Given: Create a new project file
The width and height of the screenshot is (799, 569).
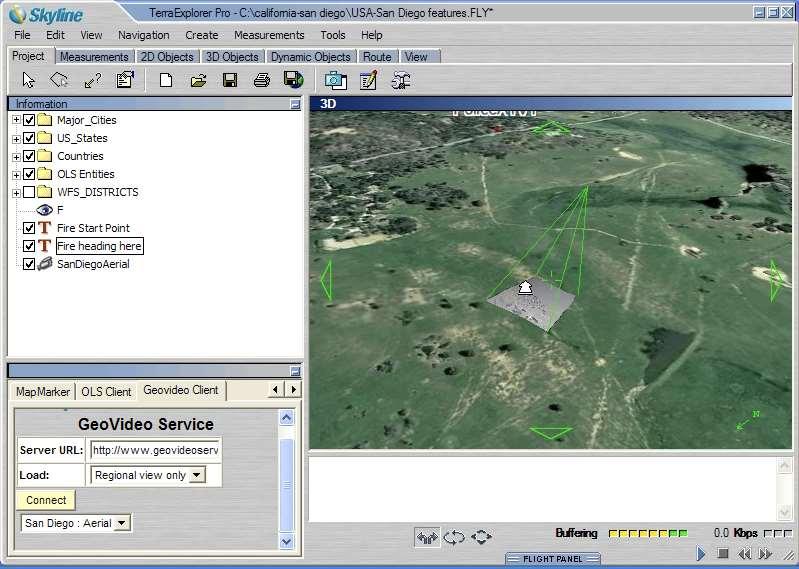Looking at the screenshot, I should (x=166, y=80).
